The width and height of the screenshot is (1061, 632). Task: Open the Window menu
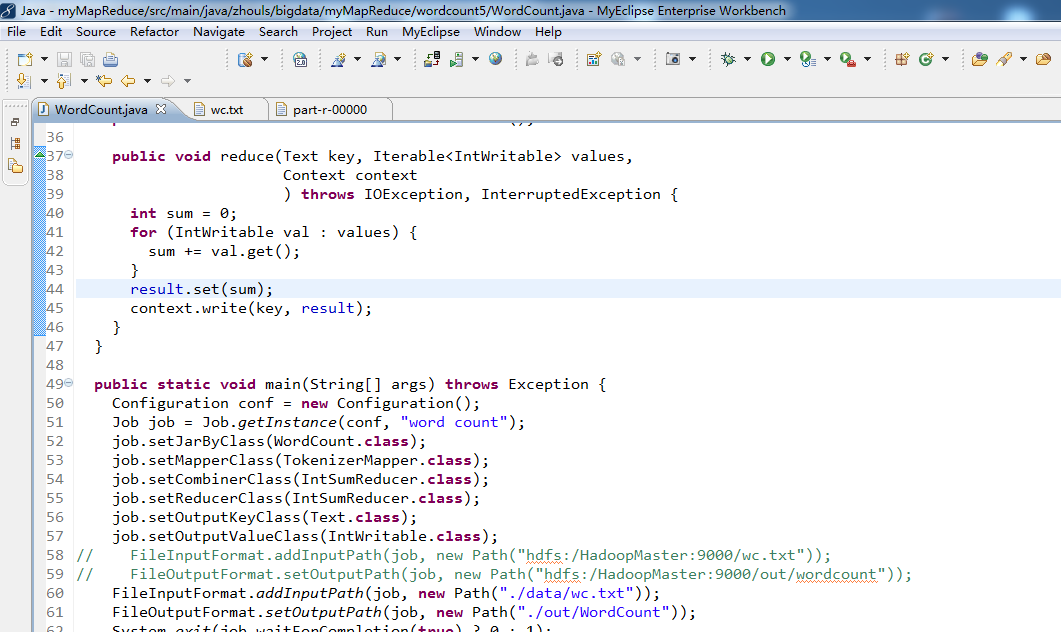(x=497, y=32)
